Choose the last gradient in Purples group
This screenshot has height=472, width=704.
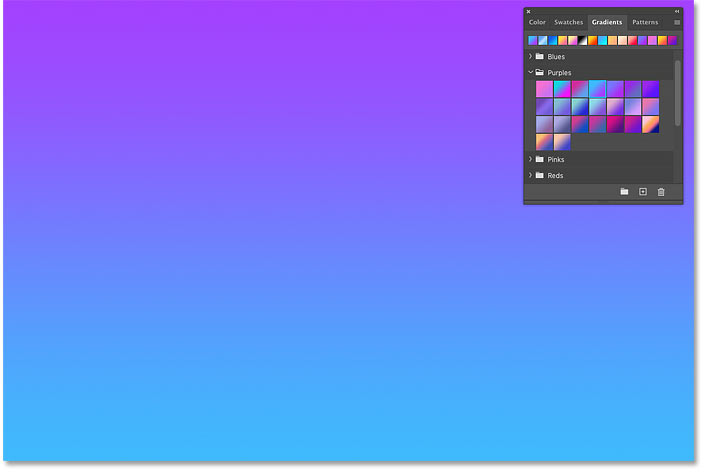click(562, 142)
